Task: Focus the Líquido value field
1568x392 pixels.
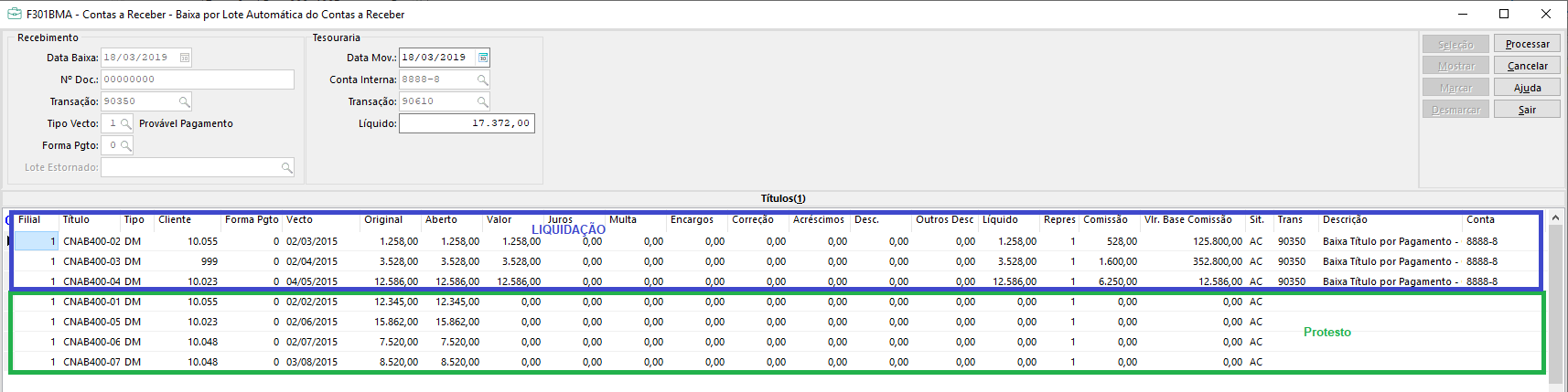Action: [x=467, y=123]
